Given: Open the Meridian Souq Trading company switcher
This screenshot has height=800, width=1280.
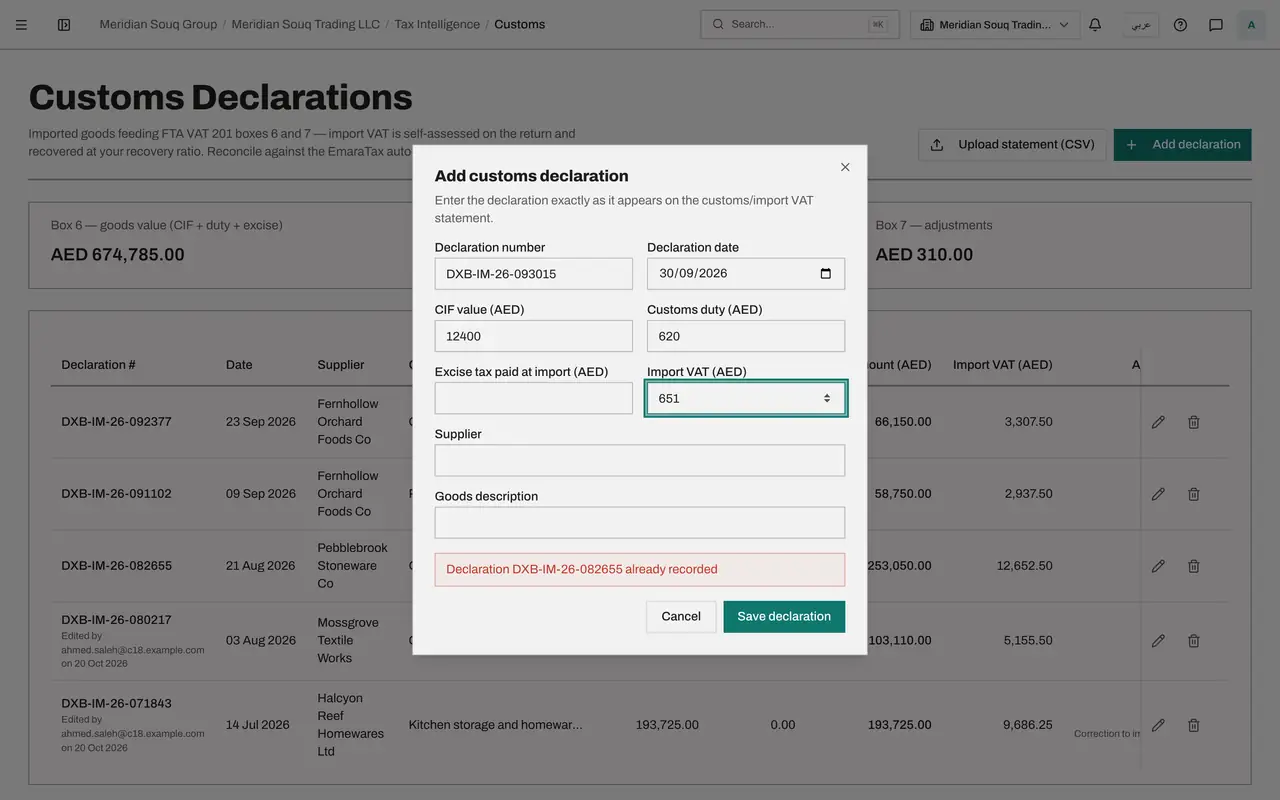Looking at the screenshot, I should pyautogui.click(x=995, y=25).
